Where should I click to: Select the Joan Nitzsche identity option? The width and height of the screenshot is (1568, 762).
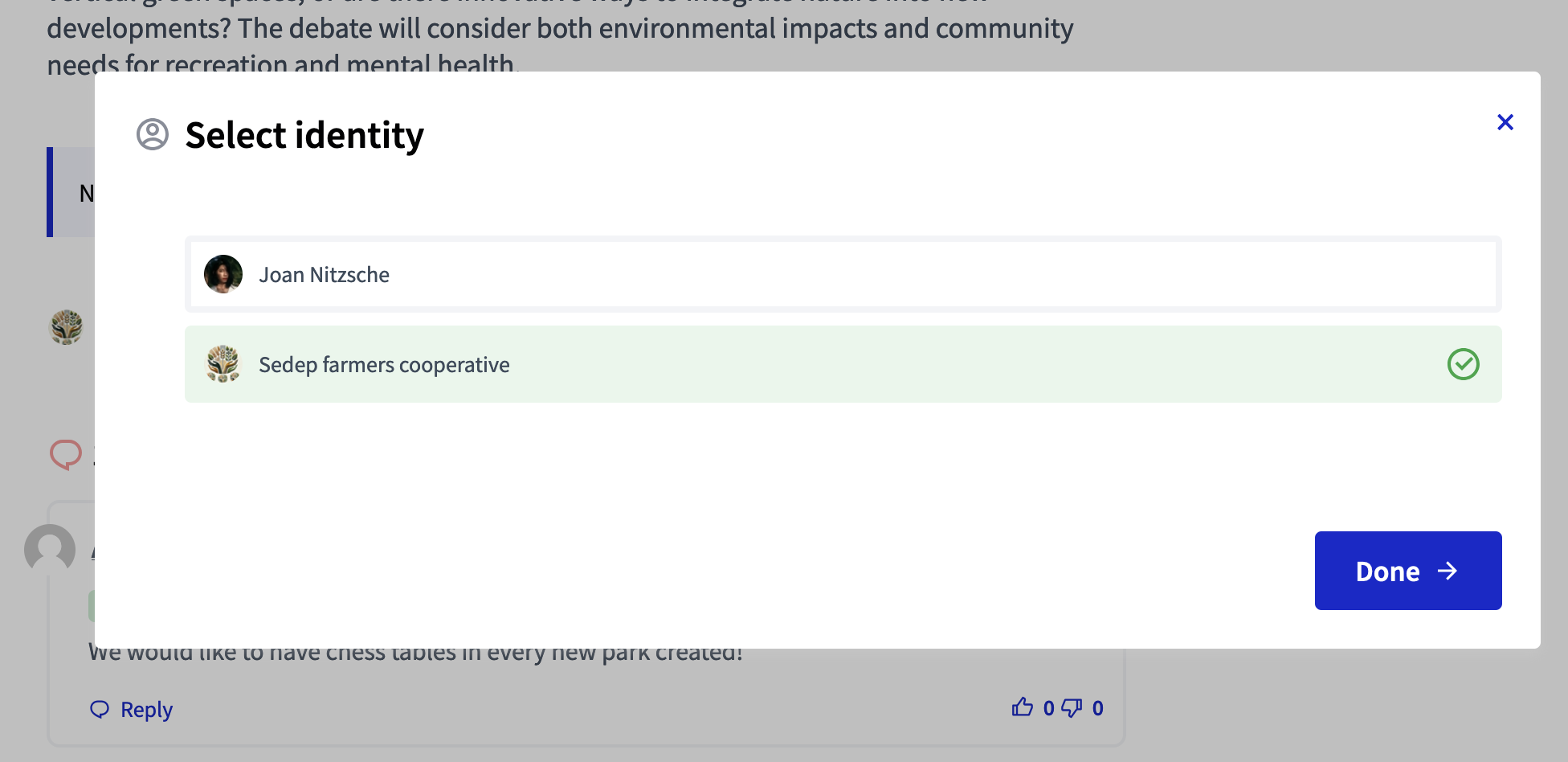pyautogui.click(x=843, y=274)
